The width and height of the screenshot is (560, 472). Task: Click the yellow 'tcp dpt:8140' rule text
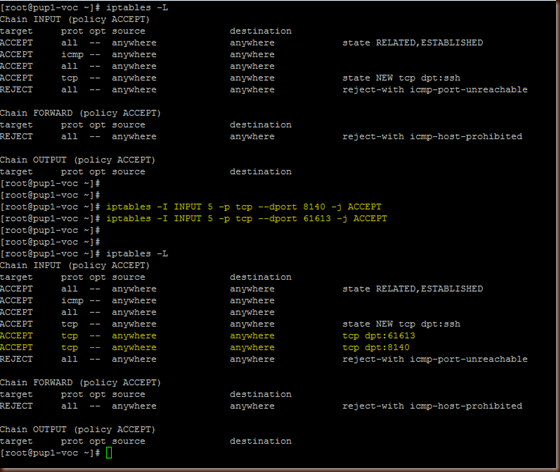point(376,347)
